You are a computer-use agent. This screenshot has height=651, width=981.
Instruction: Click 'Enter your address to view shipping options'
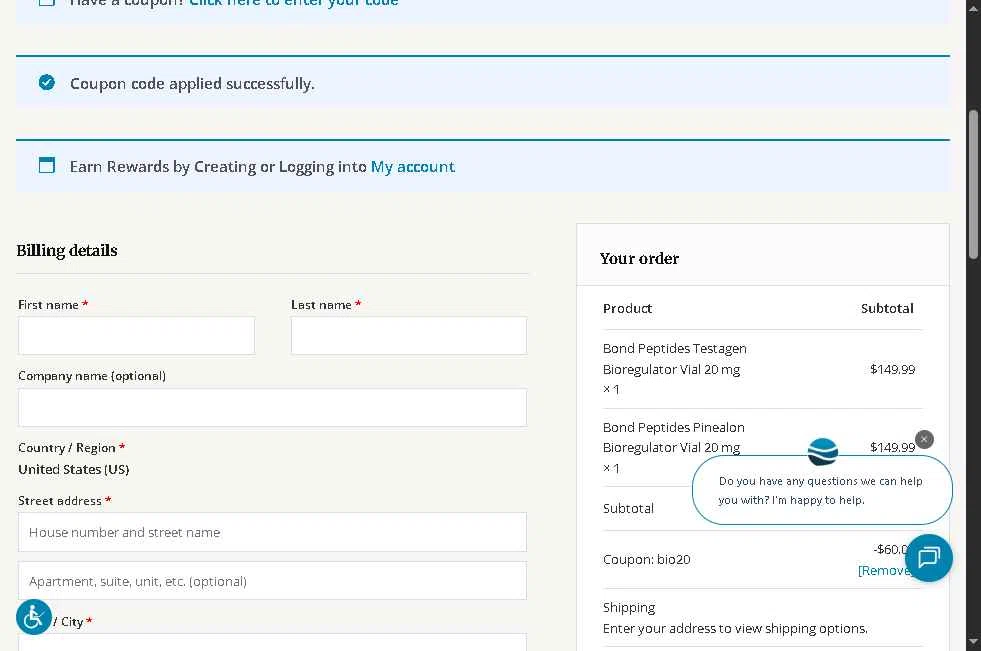[735, 628]
